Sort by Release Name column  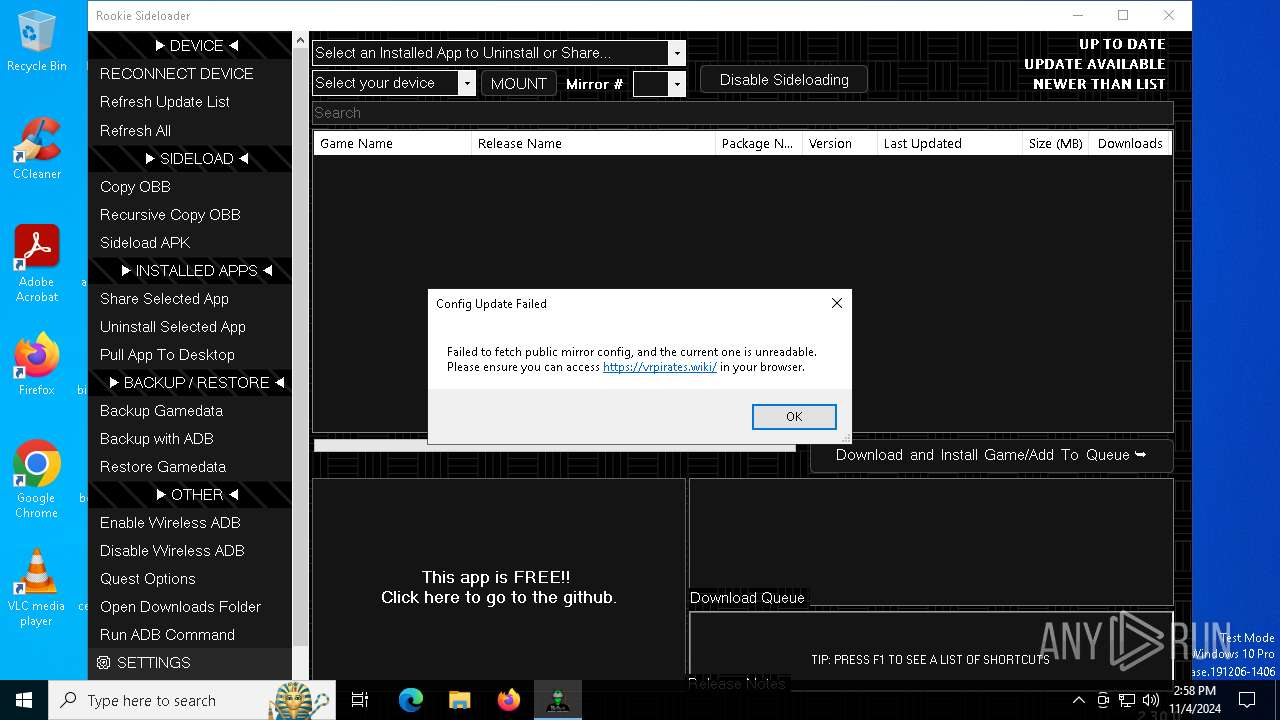593,143
